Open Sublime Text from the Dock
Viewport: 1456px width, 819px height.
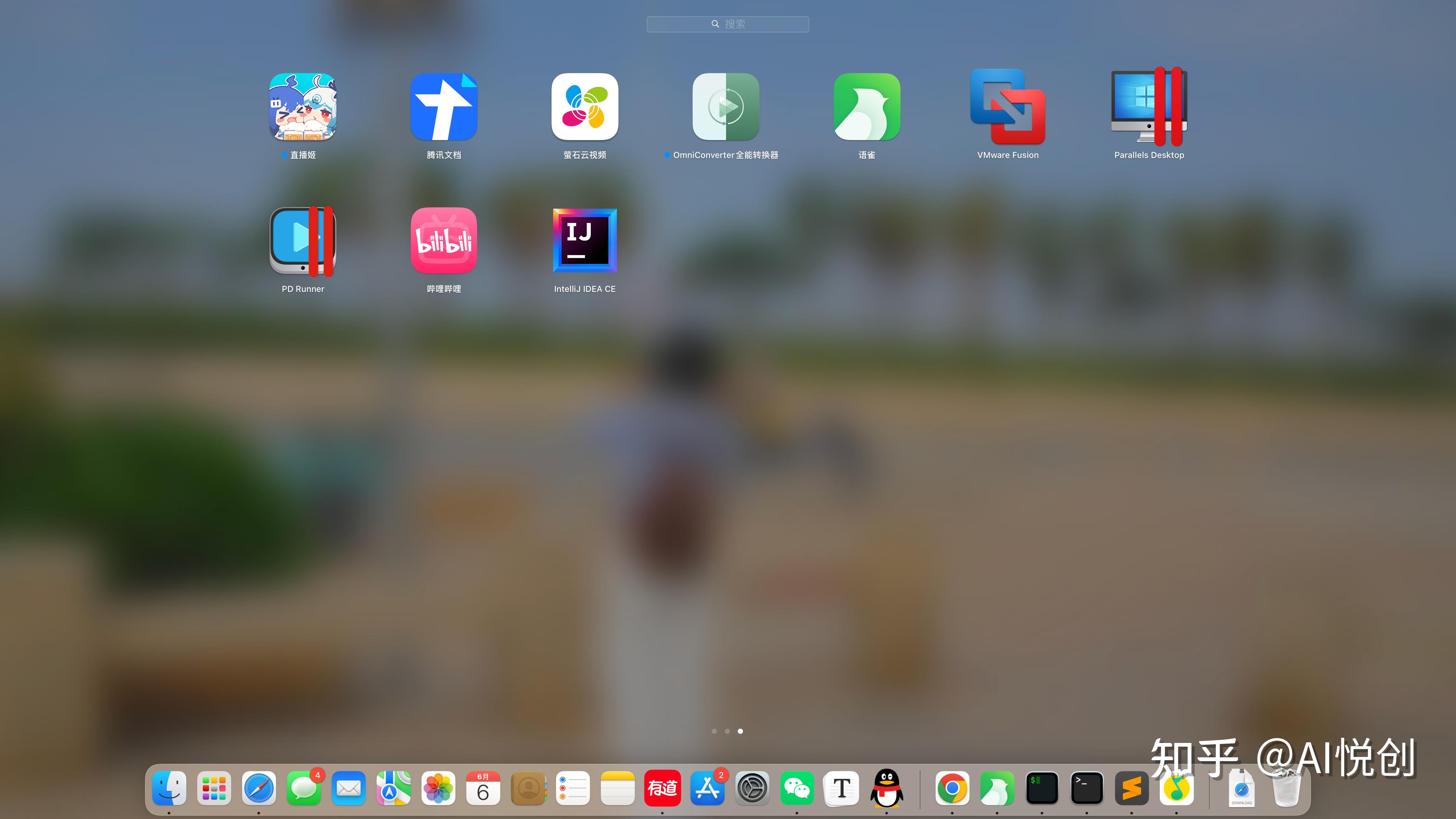click(1132, 788)
